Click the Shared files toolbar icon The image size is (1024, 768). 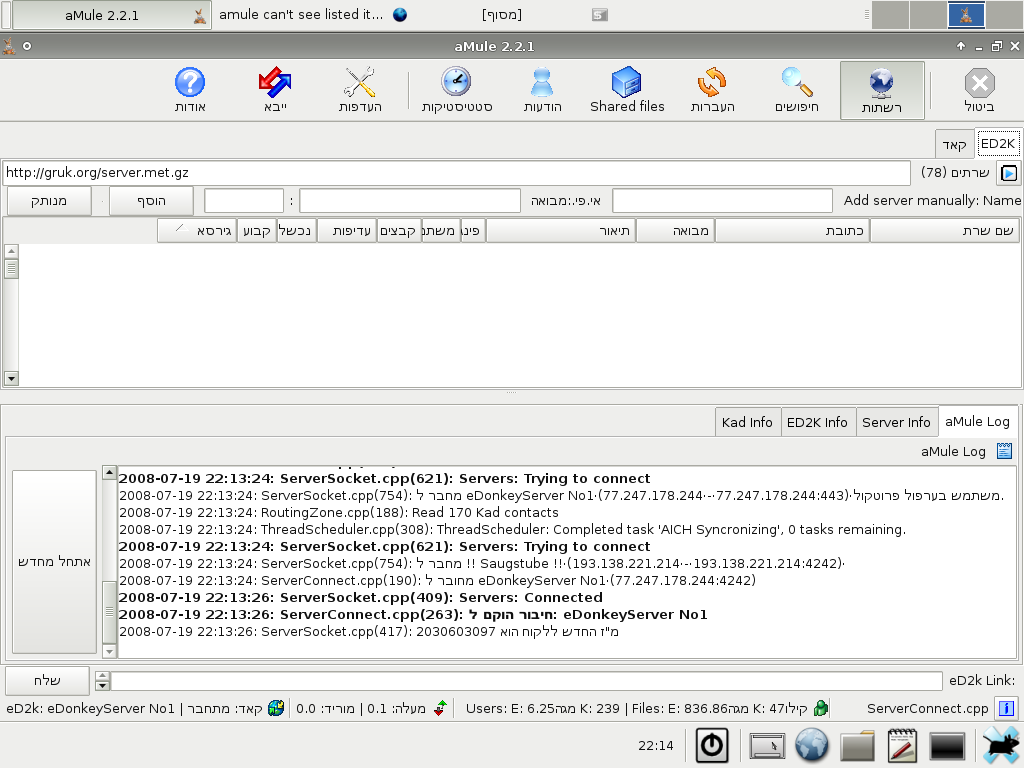(x=627, y=90)
